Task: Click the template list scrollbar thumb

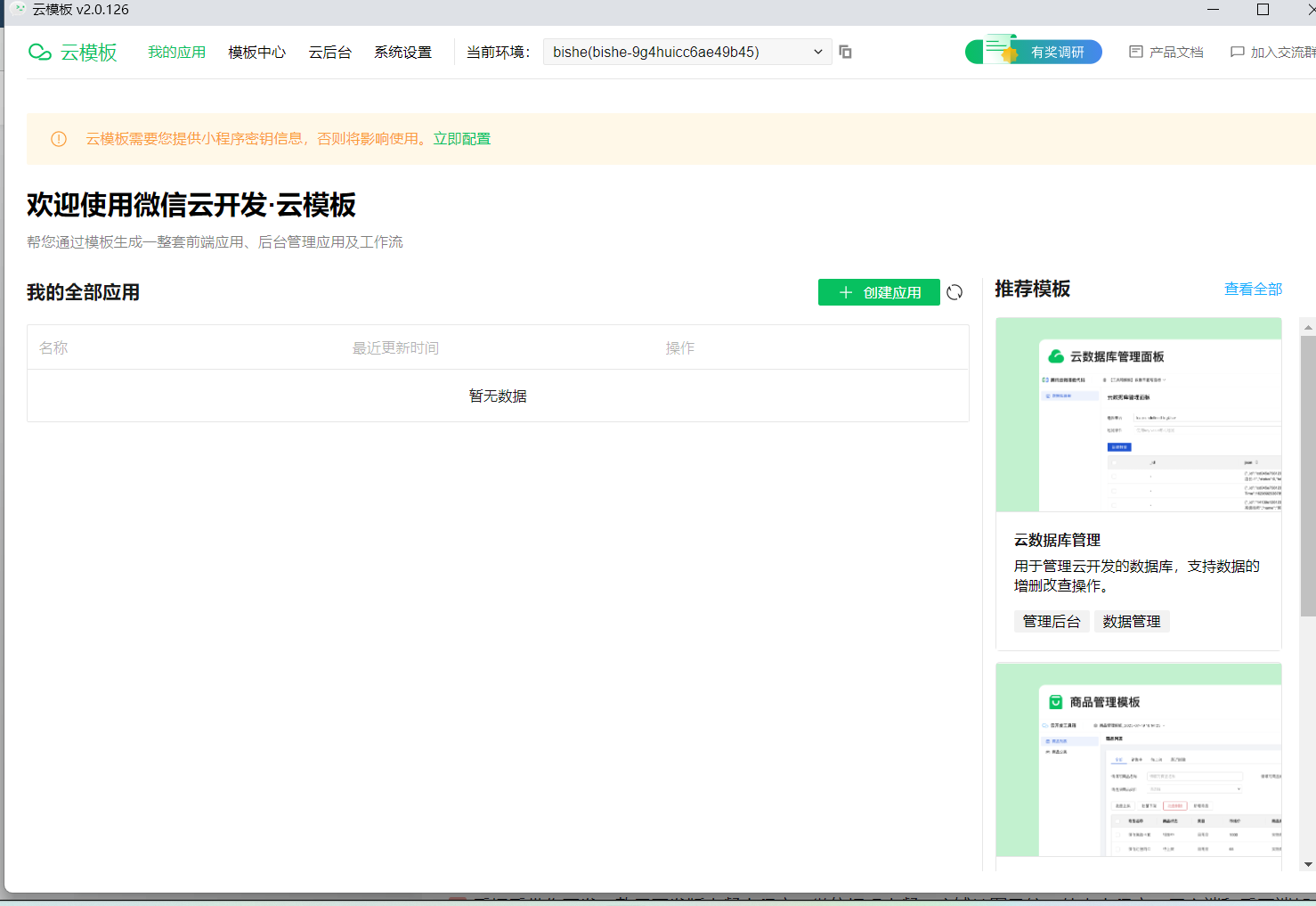Action: [x=1308, y=476]
